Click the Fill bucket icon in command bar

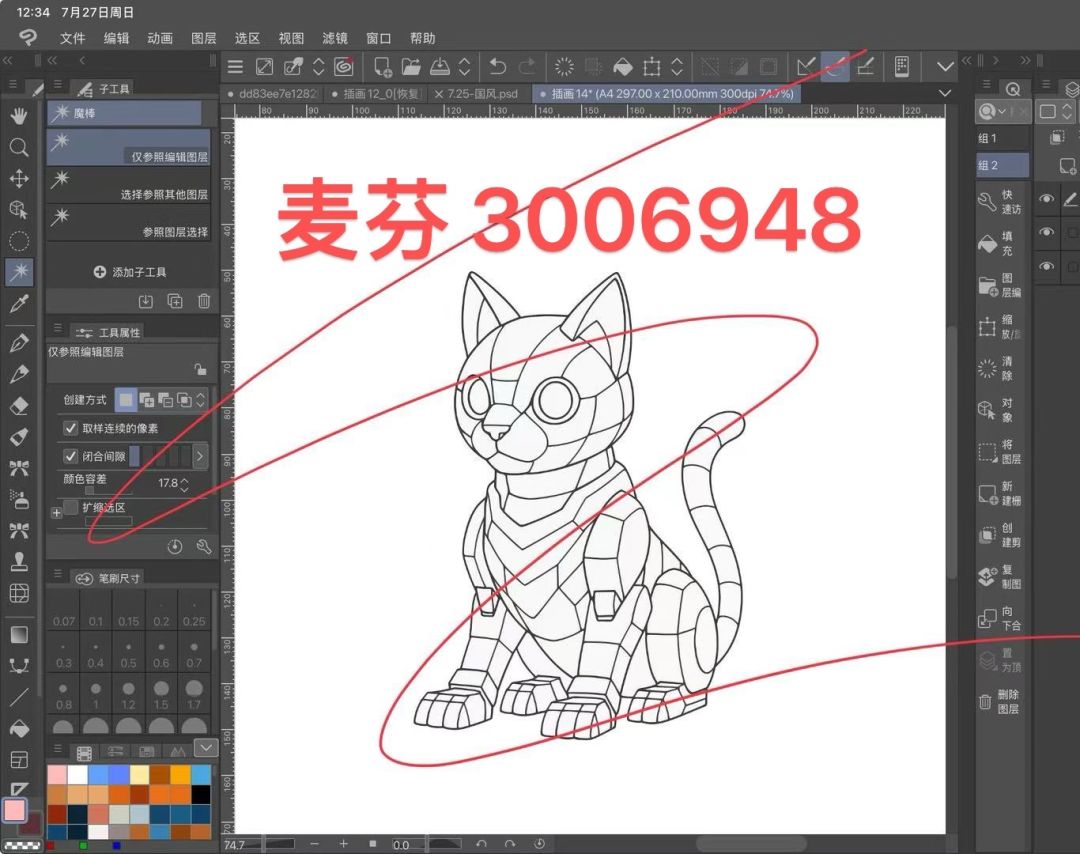[623, 67]
